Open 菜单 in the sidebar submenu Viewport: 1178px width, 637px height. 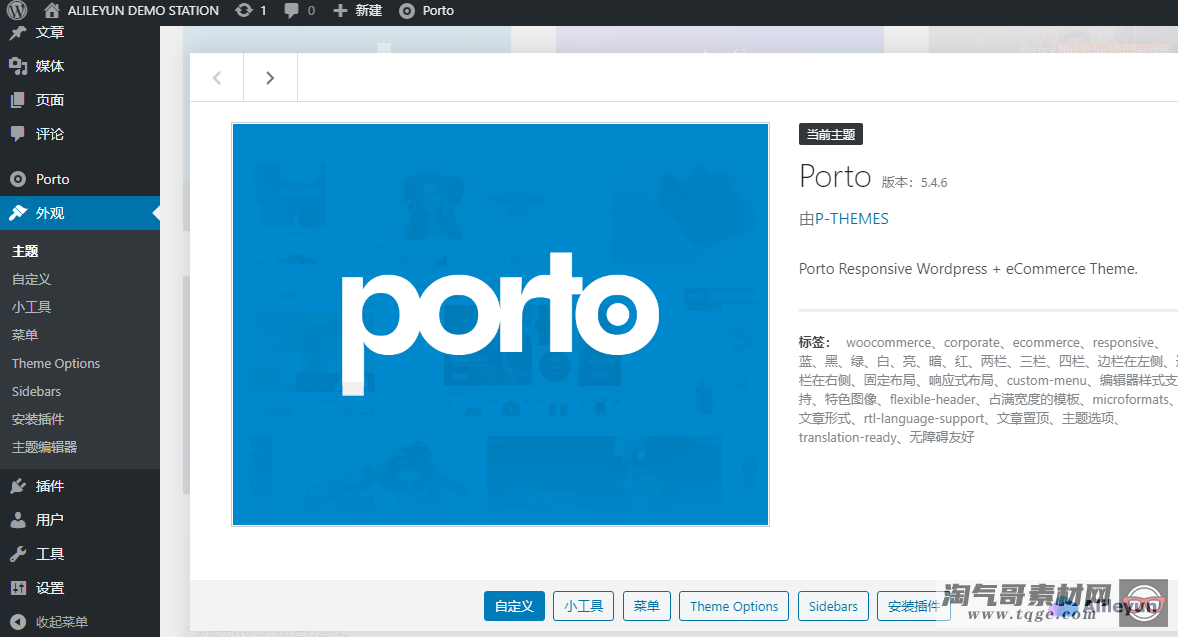[25, 334]
